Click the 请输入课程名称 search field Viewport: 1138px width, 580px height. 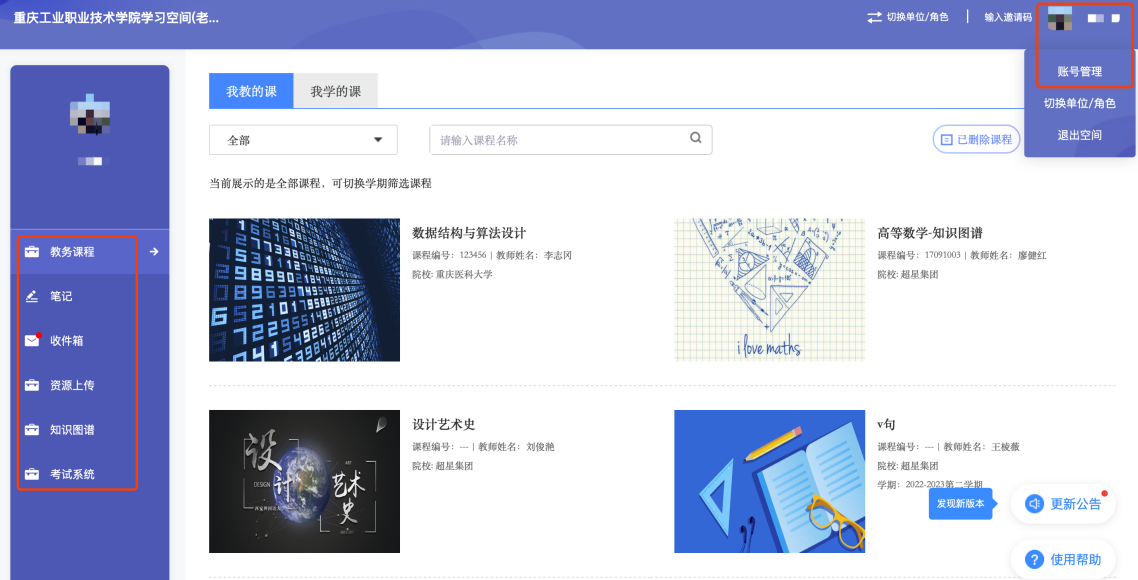pos(570,139)
